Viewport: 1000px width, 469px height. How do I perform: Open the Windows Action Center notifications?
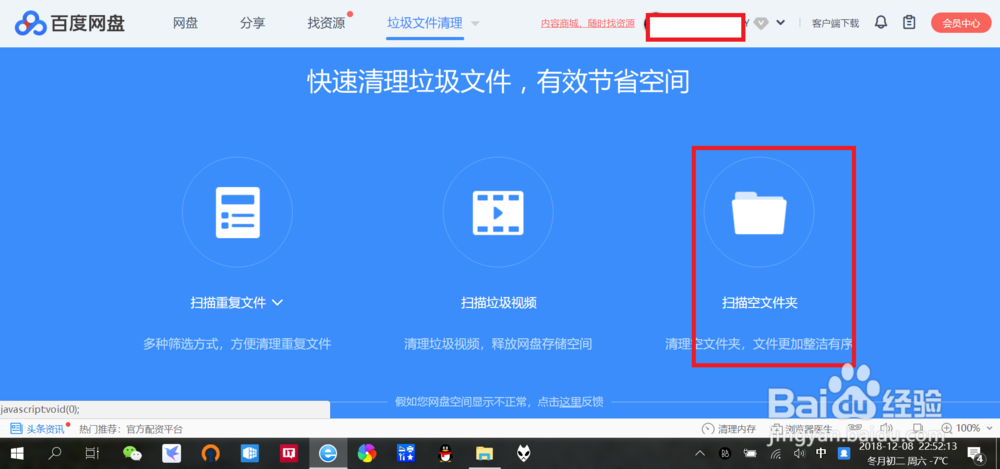click(x=976, y=454)
